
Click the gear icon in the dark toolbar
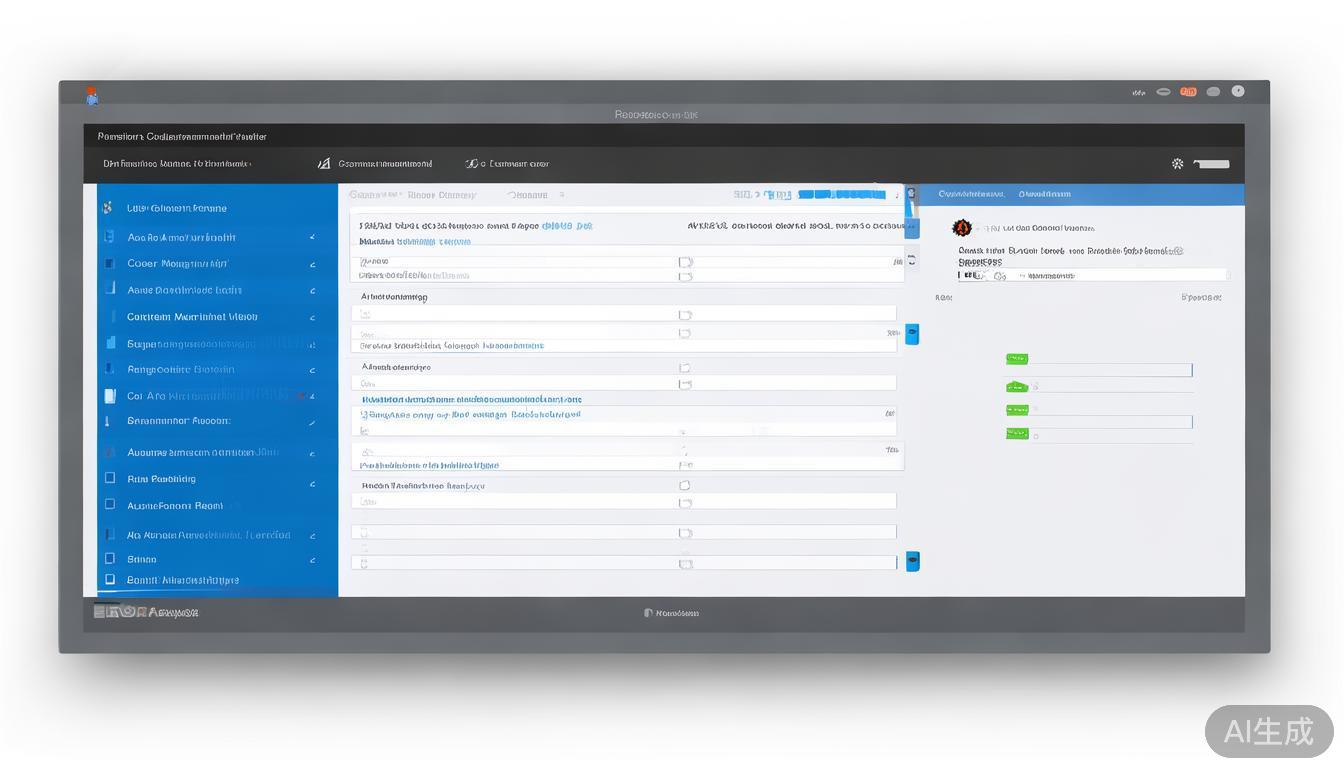point(1177,164)
